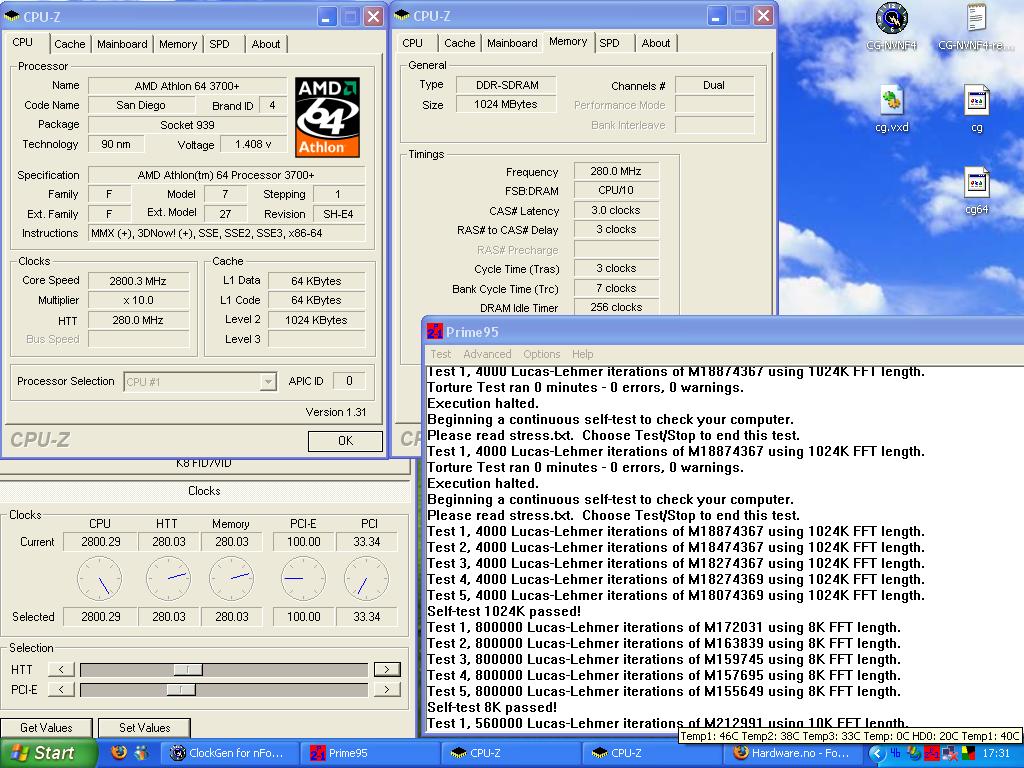
Task: Open Memory tab in left CPU-Z window
Action: [x=178, y=44]
